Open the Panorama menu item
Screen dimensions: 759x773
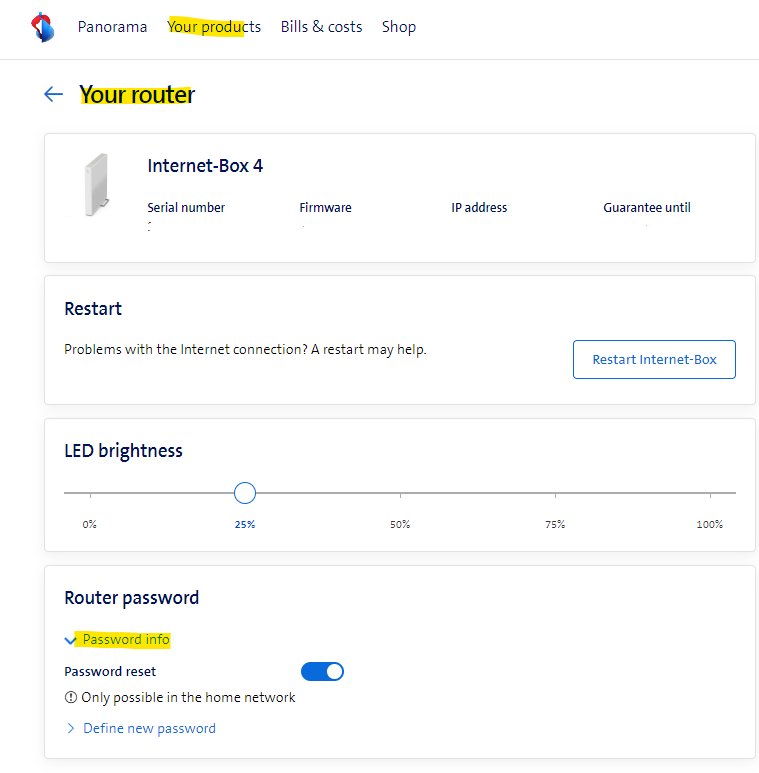(112, 27)
